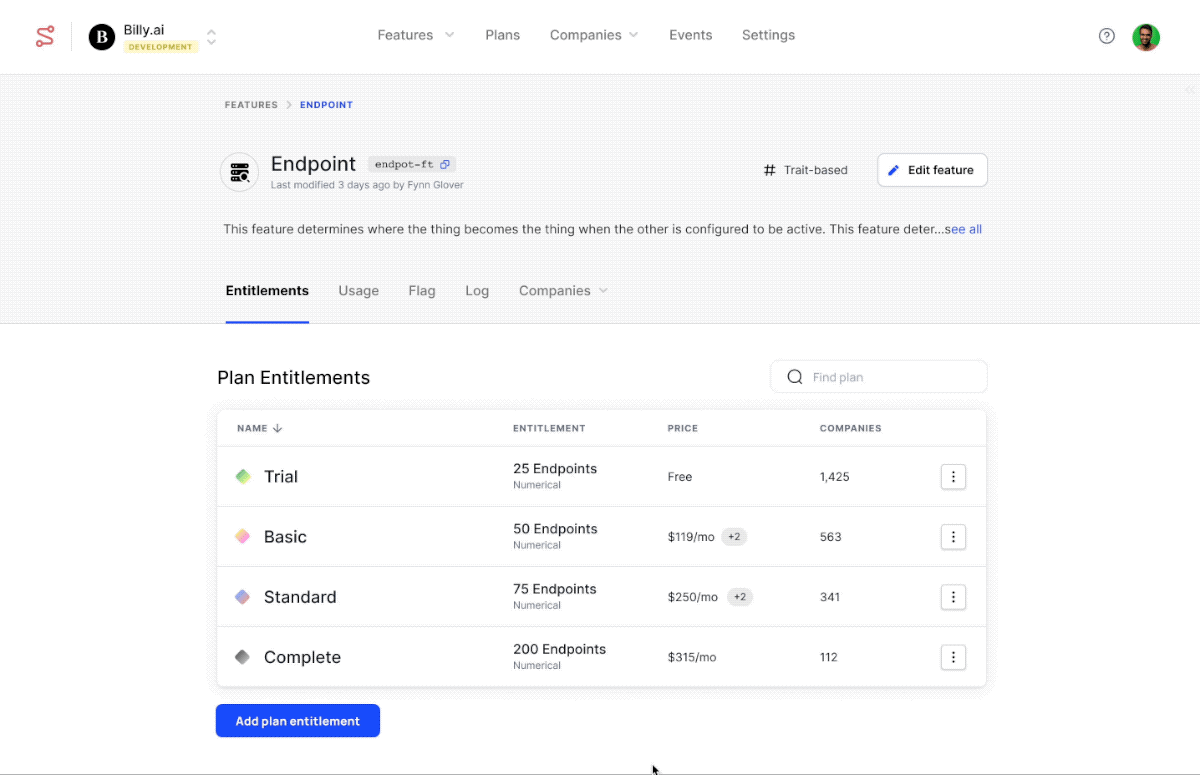Click the Schematic logo icon
The width and height of the screenshot is (1200, 775).
(45, 37)
